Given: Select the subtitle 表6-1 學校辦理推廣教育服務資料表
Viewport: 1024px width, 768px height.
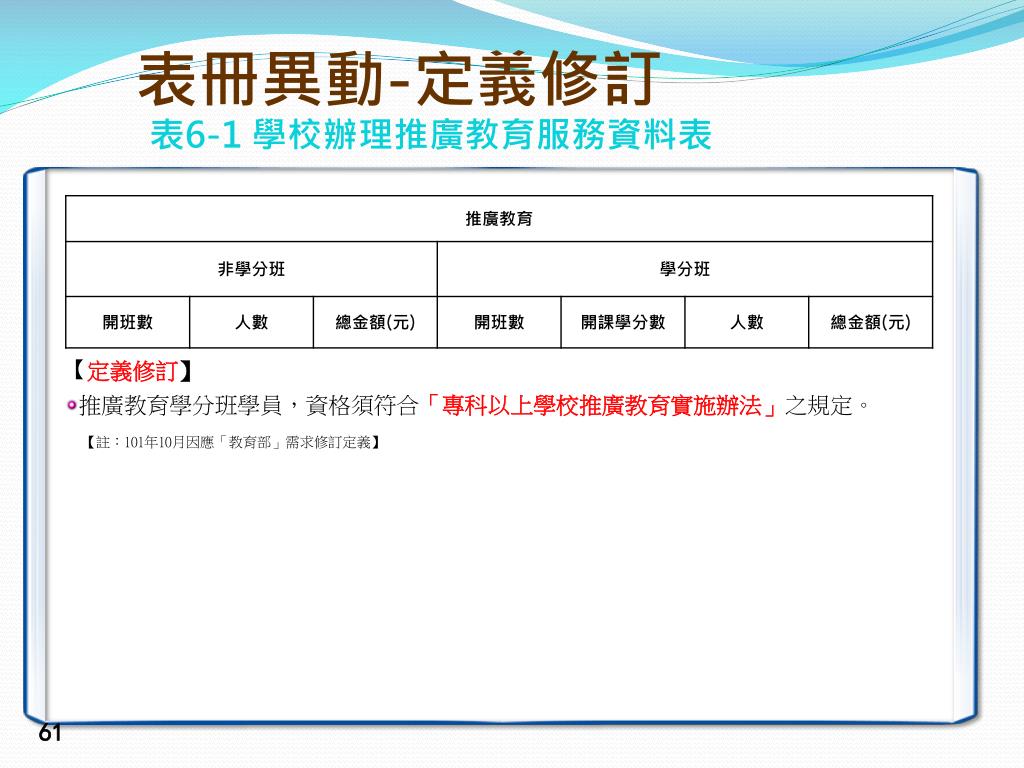Looking at the screenshot, I should tap(431, 135).
